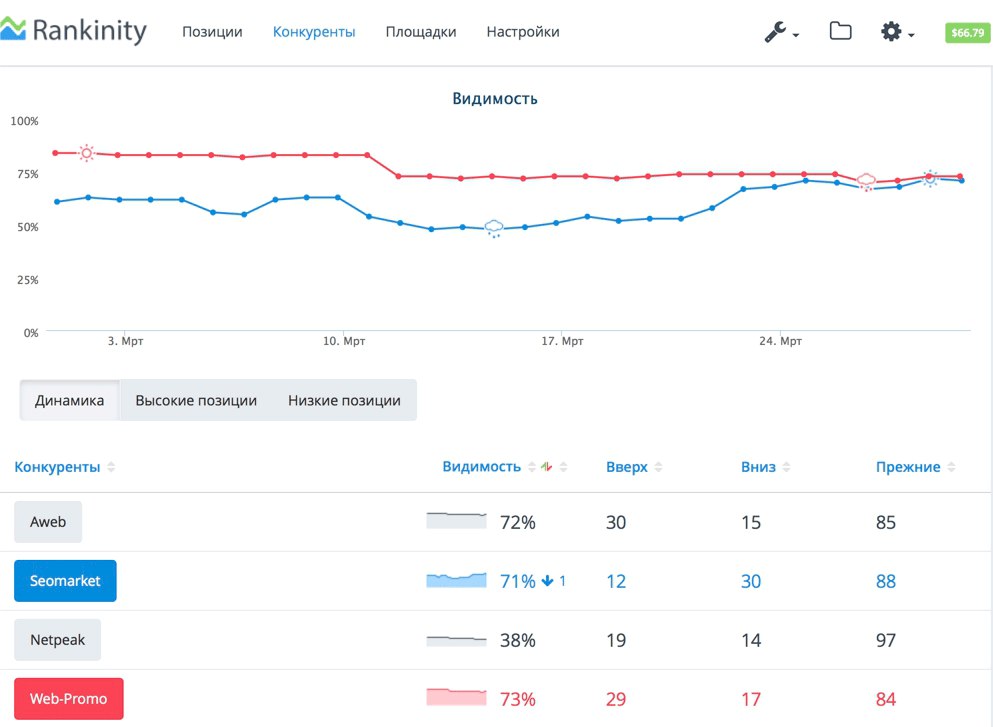Click the Вниз column header

click(x=758, y=467)
